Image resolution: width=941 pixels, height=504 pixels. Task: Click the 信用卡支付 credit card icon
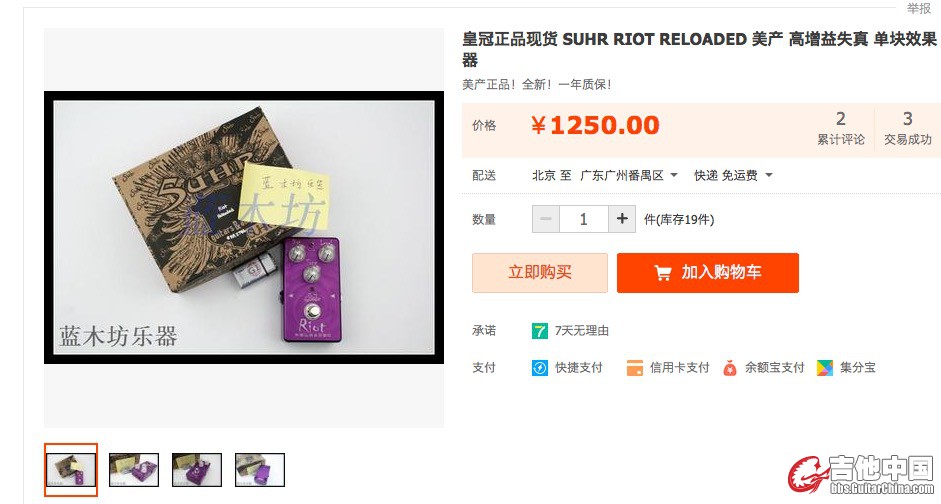click(x=634, y=368)
